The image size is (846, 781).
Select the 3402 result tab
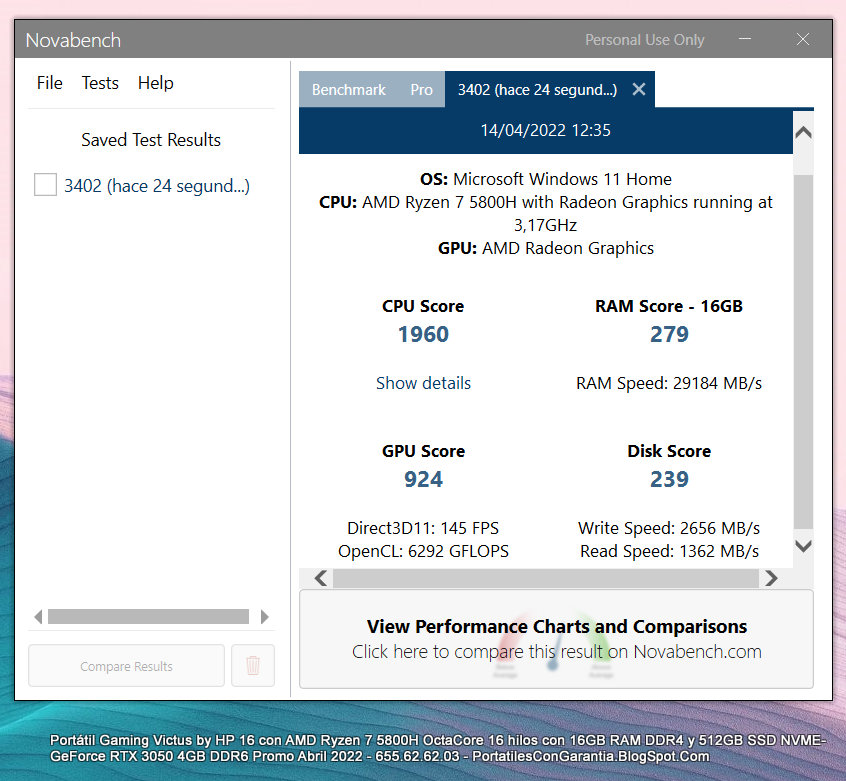coord(537,90)
